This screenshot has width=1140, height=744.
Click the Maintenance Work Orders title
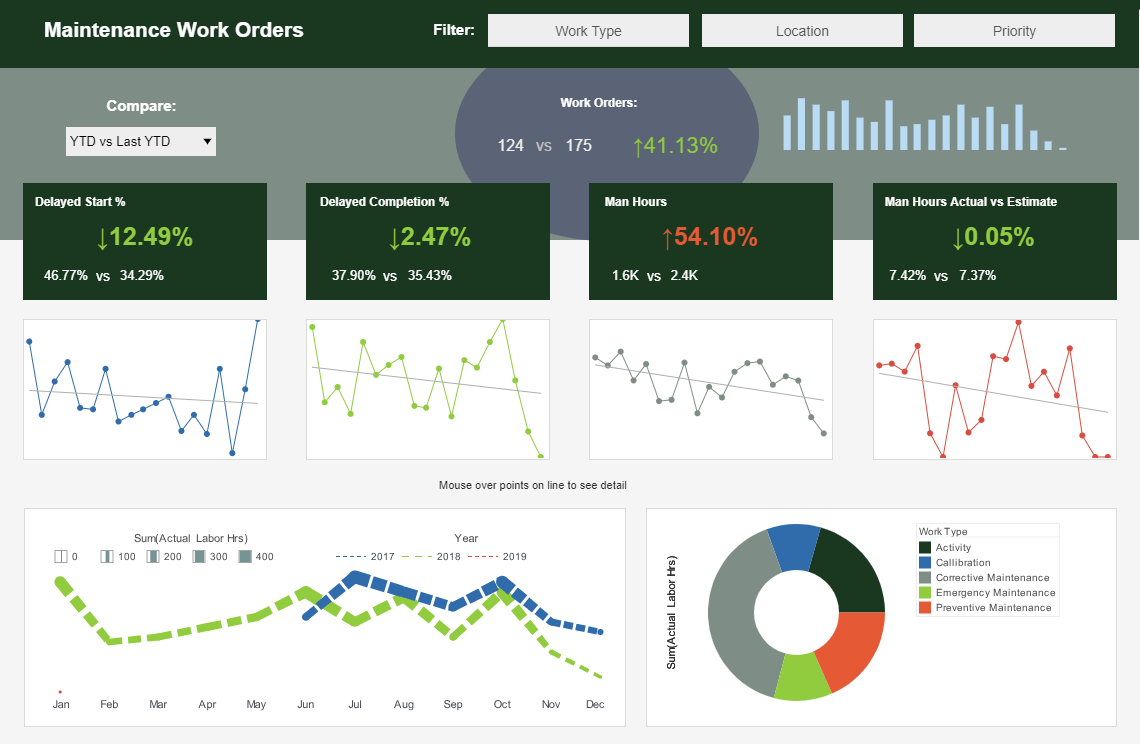(x=174, y=30)
